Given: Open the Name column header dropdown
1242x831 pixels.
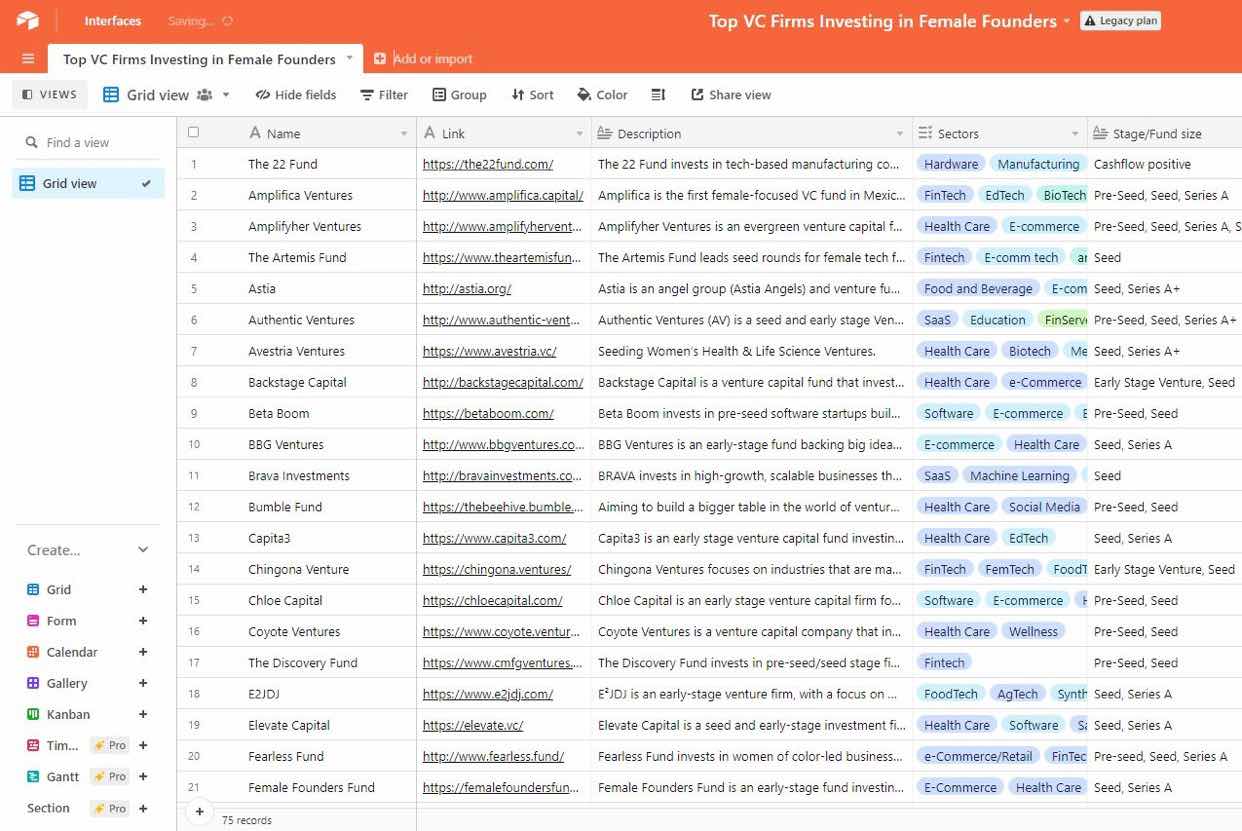Looking at the screenshot, I should pyautogui.click(x=404, y=134).
